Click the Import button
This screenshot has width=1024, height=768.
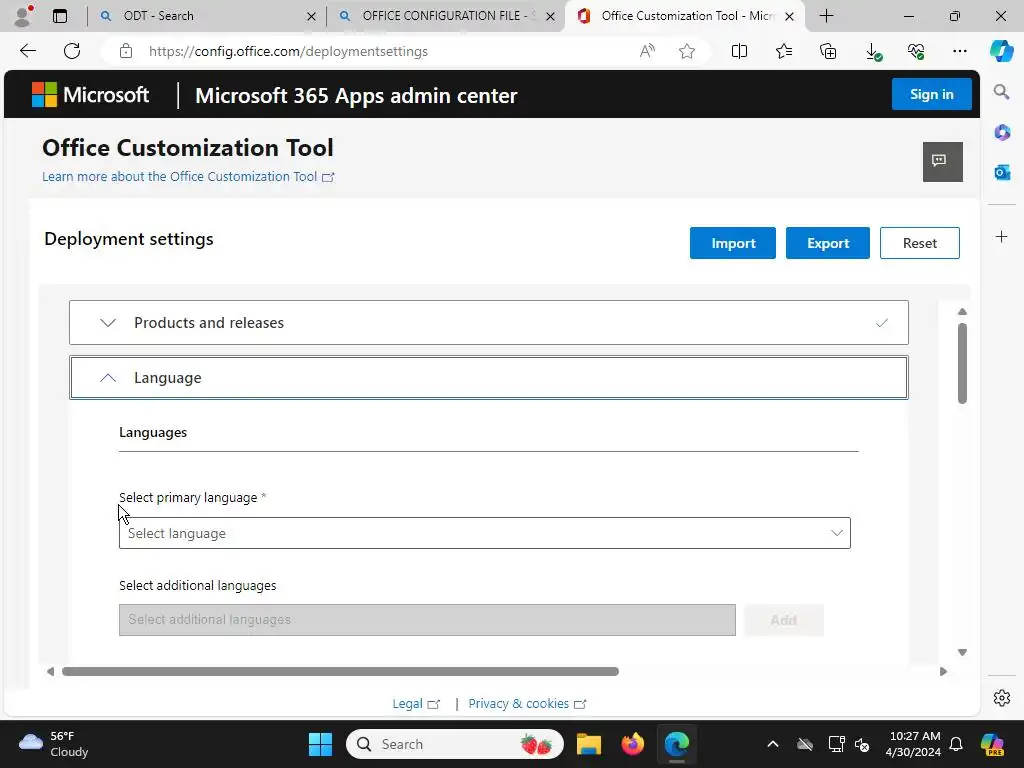click(733, 243)
